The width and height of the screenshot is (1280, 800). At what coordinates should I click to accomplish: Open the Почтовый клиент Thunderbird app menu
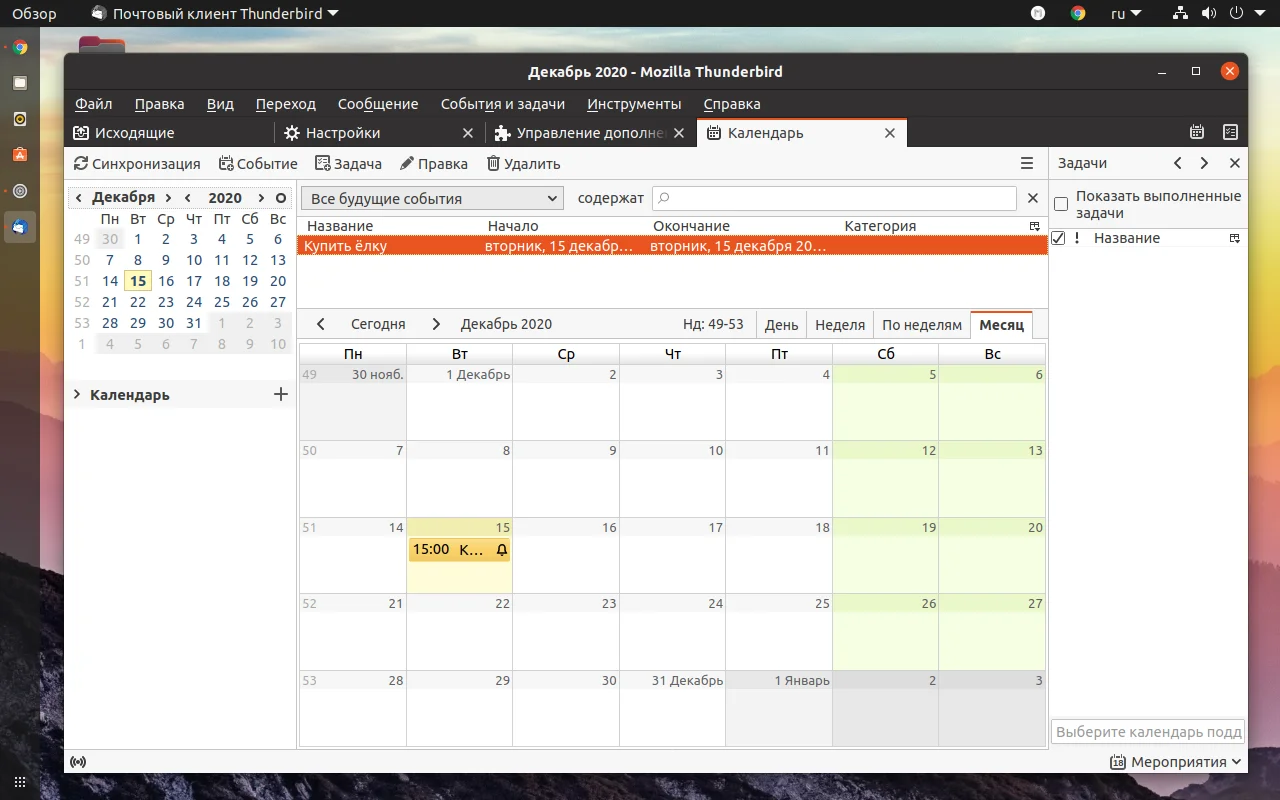(215, 14)
